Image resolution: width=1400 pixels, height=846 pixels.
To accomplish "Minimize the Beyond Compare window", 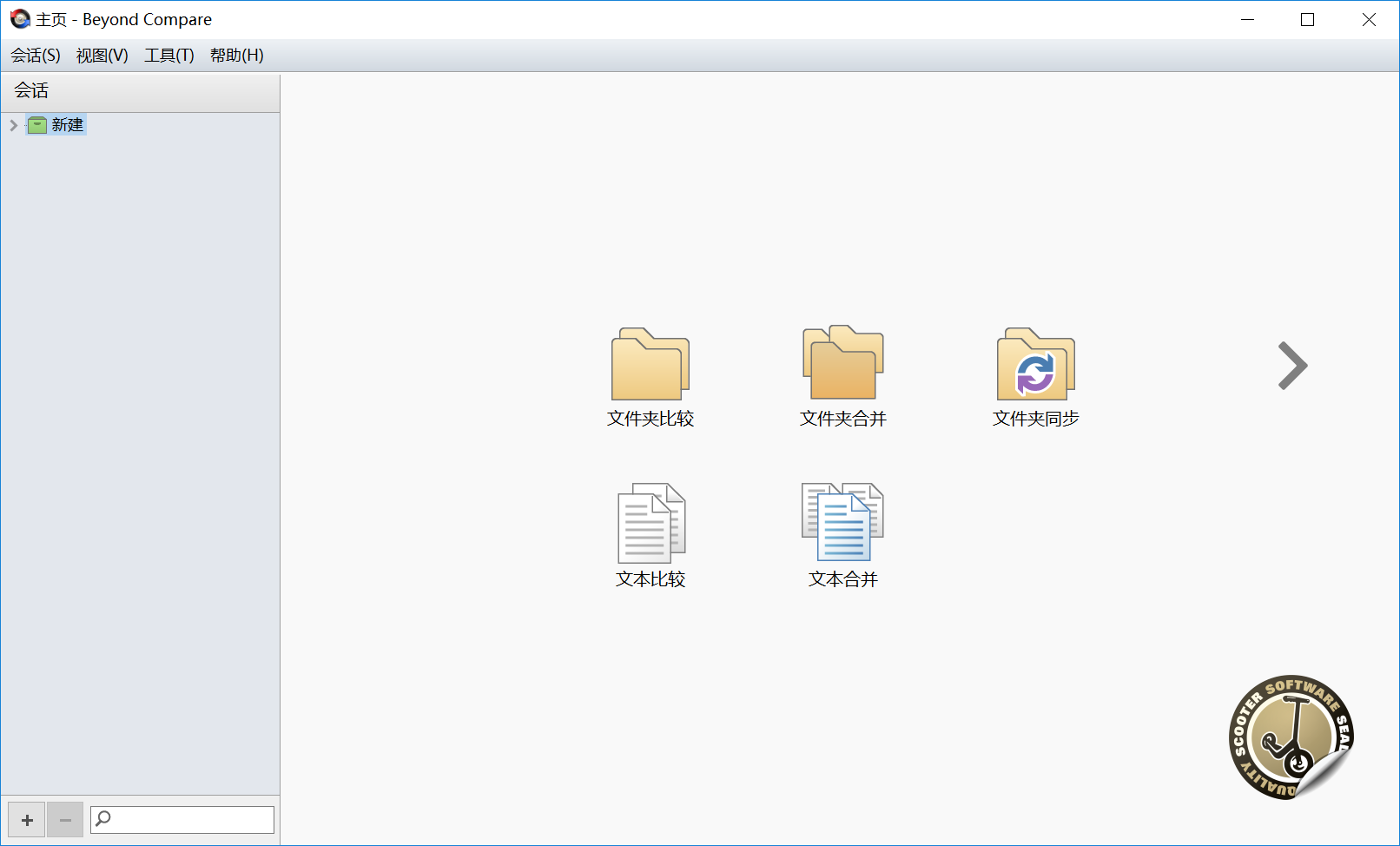I will tap(1247, 20).
